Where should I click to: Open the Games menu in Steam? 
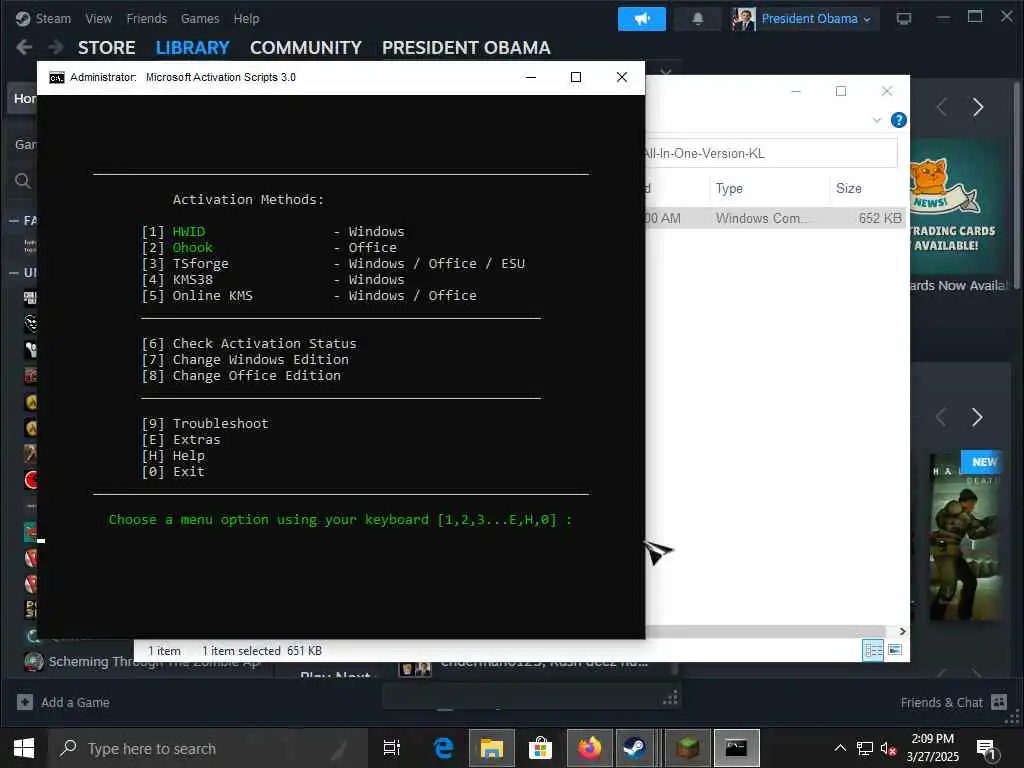pos(200,18)
